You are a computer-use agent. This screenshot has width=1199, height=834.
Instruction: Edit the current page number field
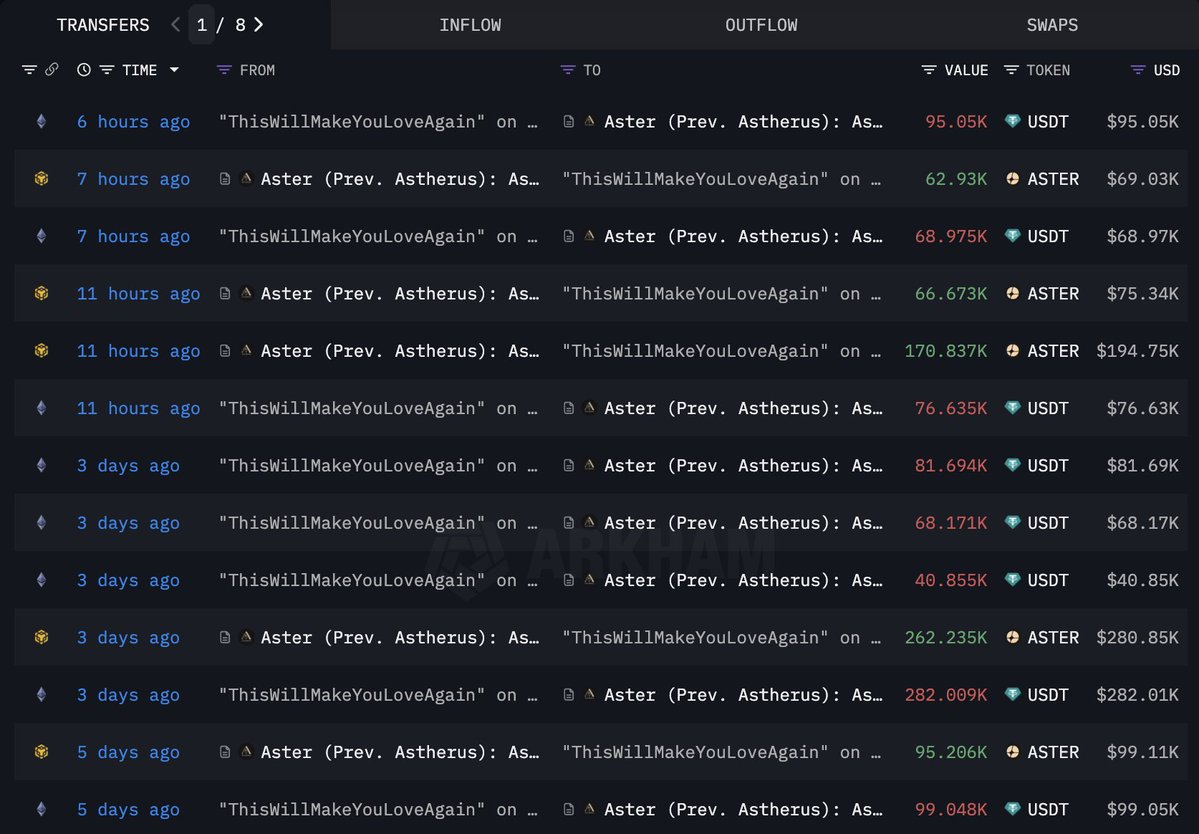tap(201, 25)
